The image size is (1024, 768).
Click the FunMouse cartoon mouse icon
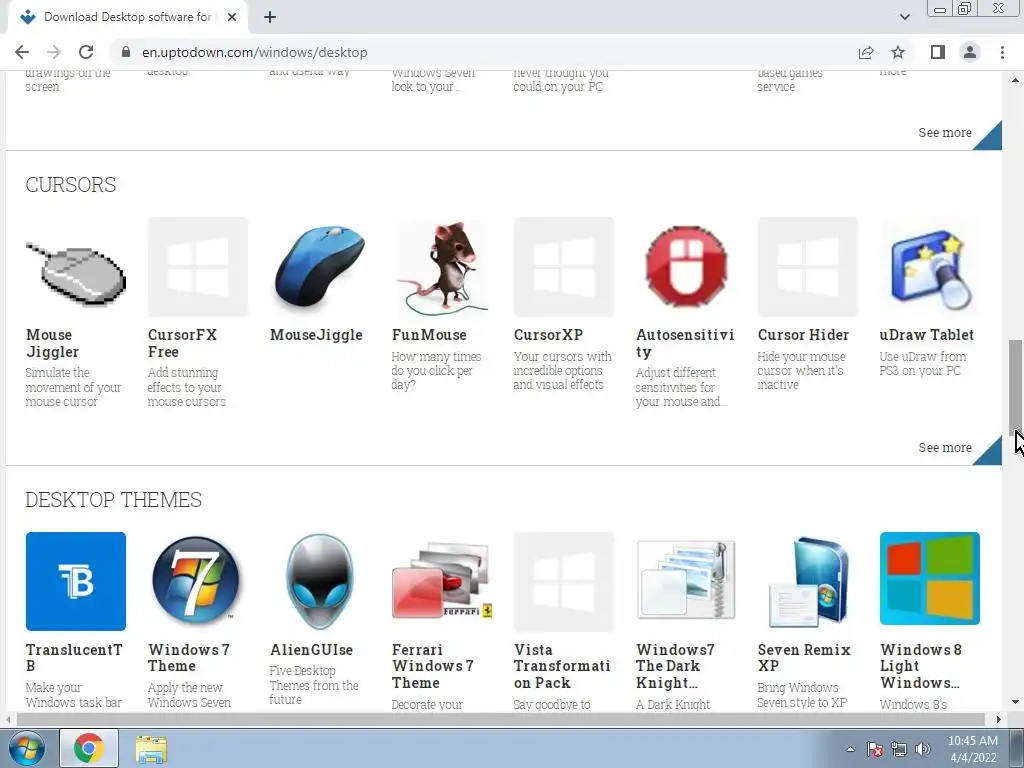click(442, 267)
